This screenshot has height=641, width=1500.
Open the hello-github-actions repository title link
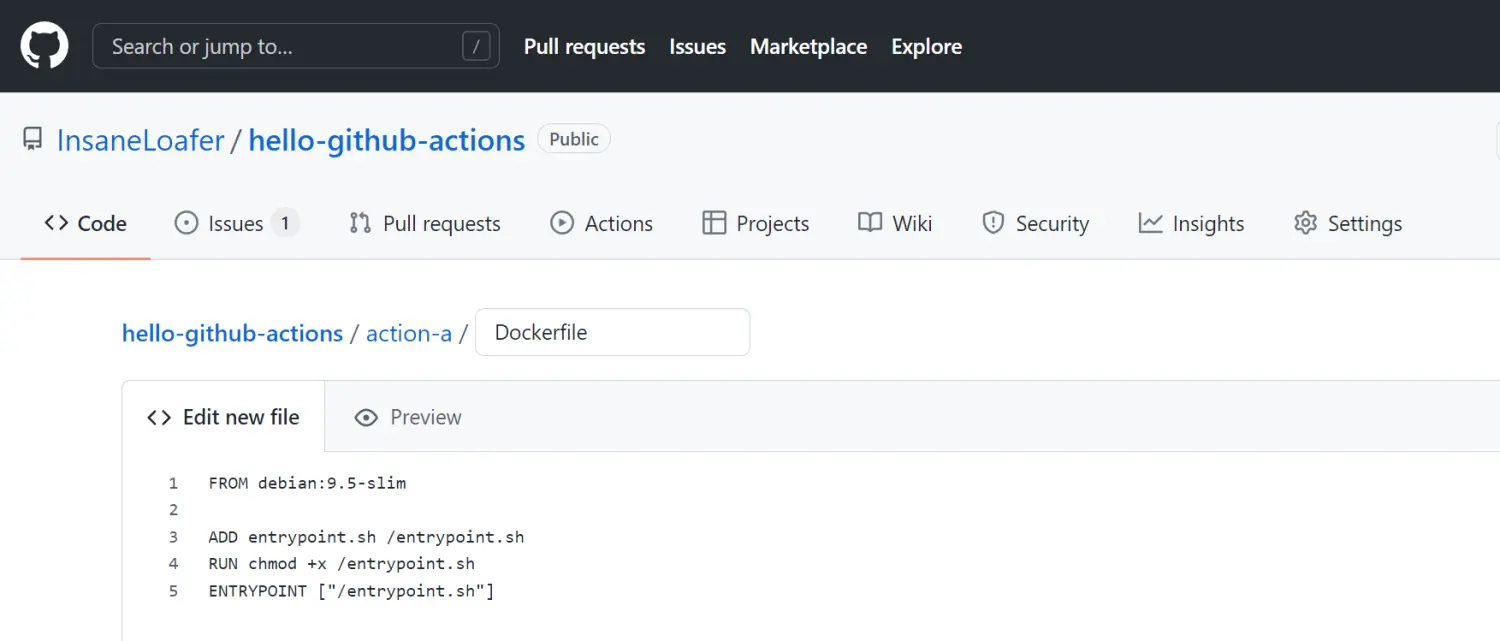(x=386, y=140)
